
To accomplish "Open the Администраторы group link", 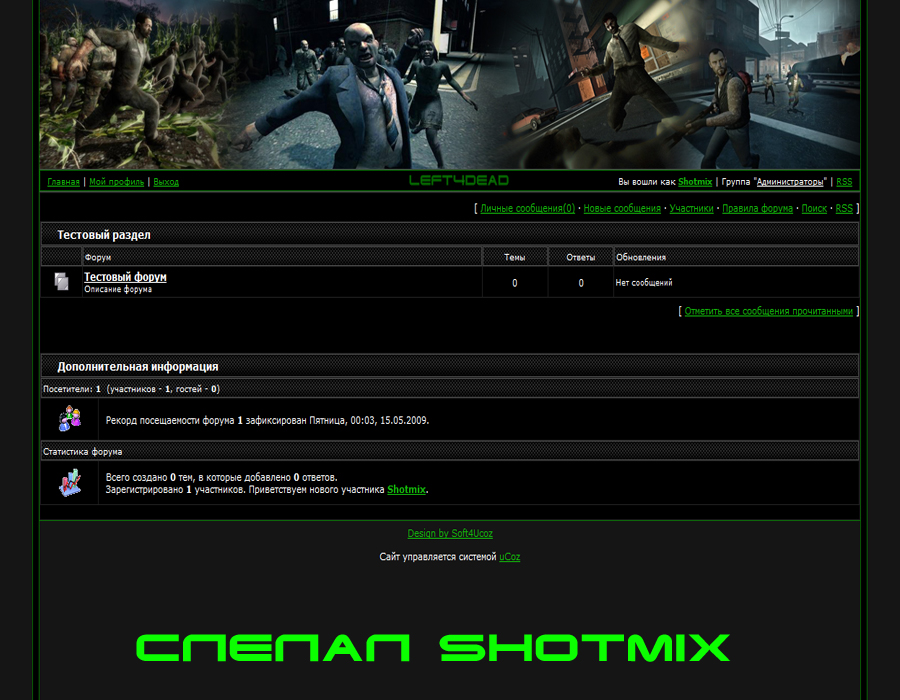I will (790, 182).
